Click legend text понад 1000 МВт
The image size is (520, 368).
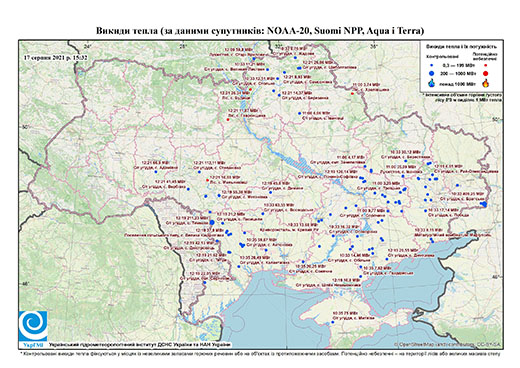[x=459, y=83]
